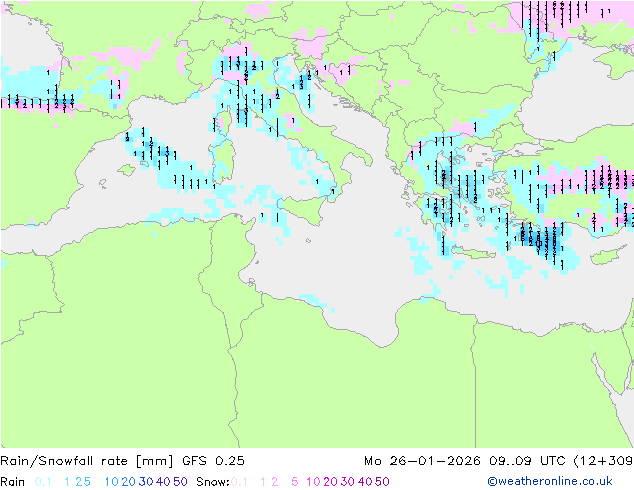634x490 pixels.
Task: Click the Rain legend value 20
Action: (x=129, y=482)
